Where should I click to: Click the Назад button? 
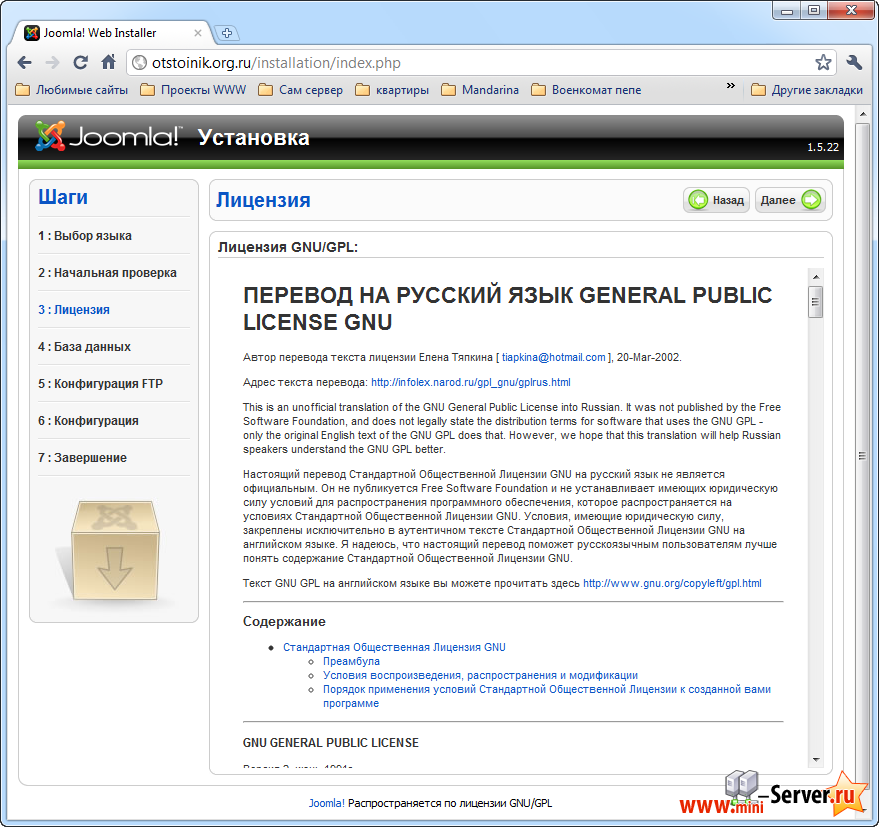tap(716, 200)
